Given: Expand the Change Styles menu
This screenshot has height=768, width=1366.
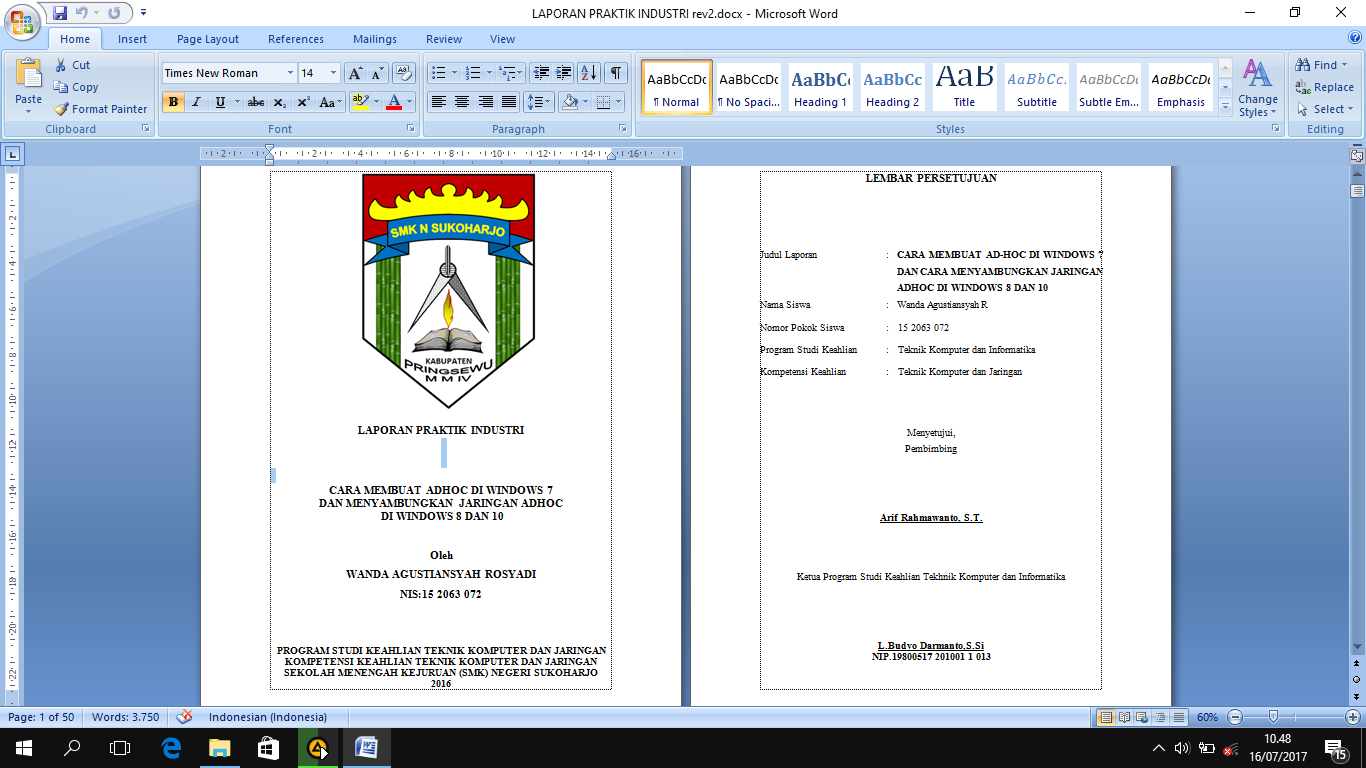Looking at the screenshot, I should [1257, 88].
